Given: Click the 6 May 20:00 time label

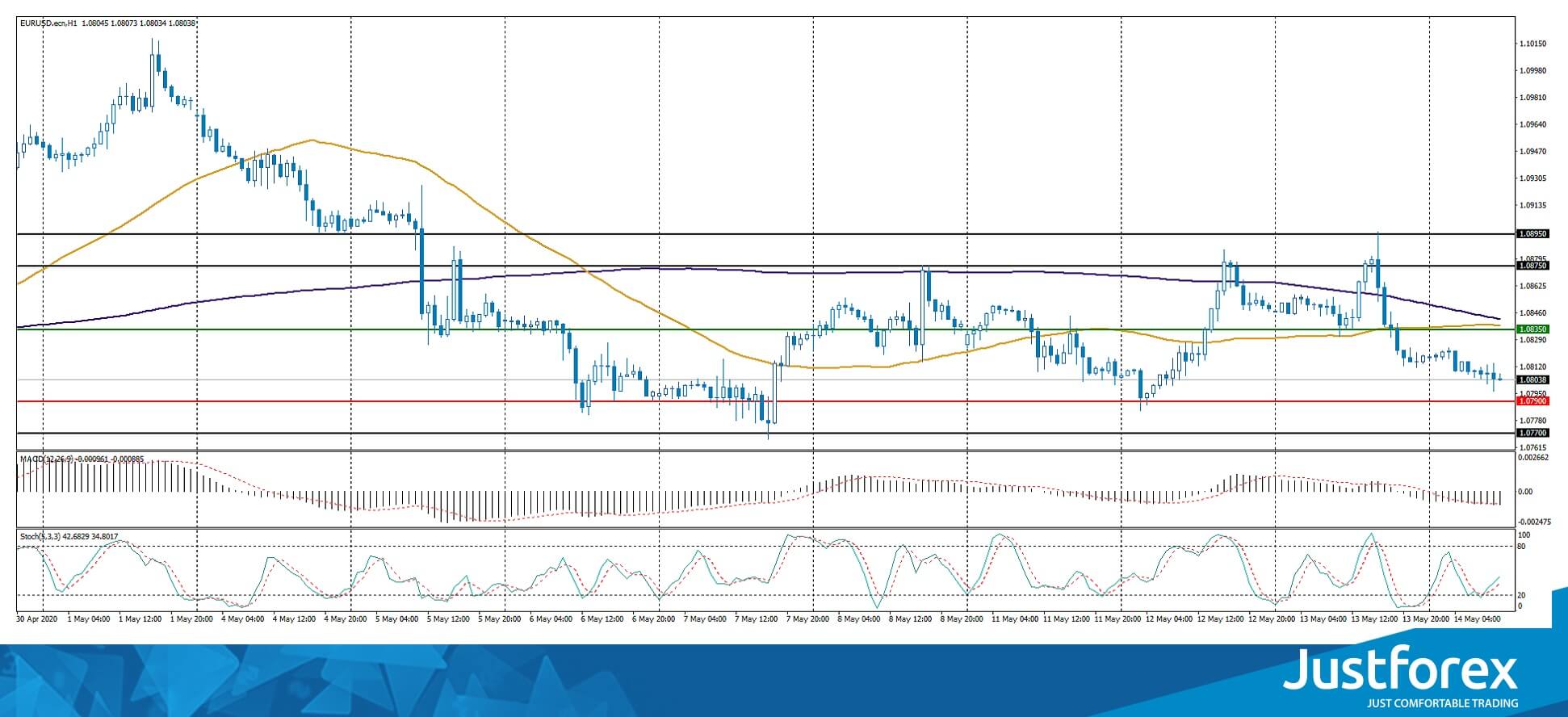Looking at the screenshot, I should [654, 619].
